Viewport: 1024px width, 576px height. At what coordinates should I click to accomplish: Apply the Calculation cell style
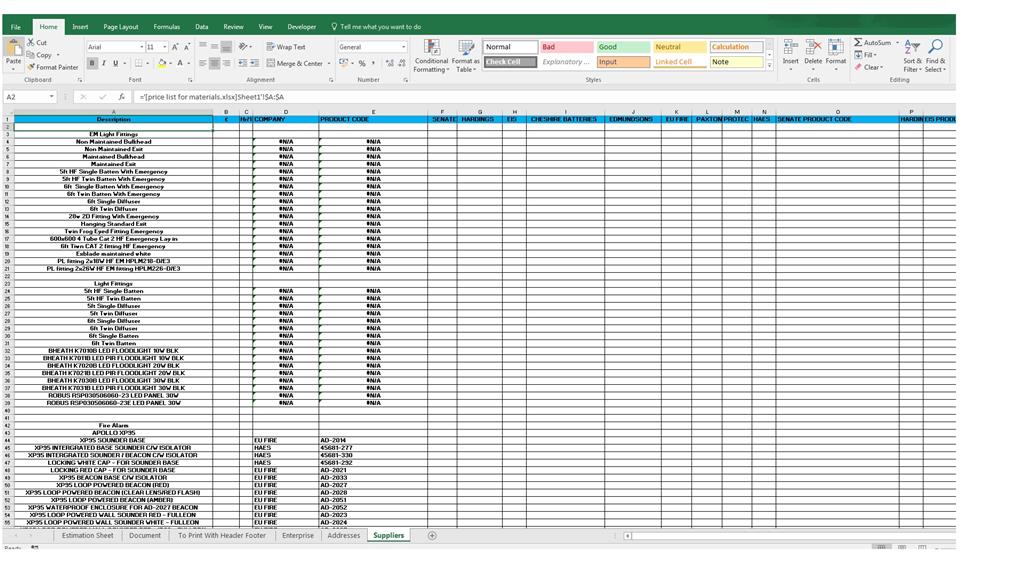point(736,47)
